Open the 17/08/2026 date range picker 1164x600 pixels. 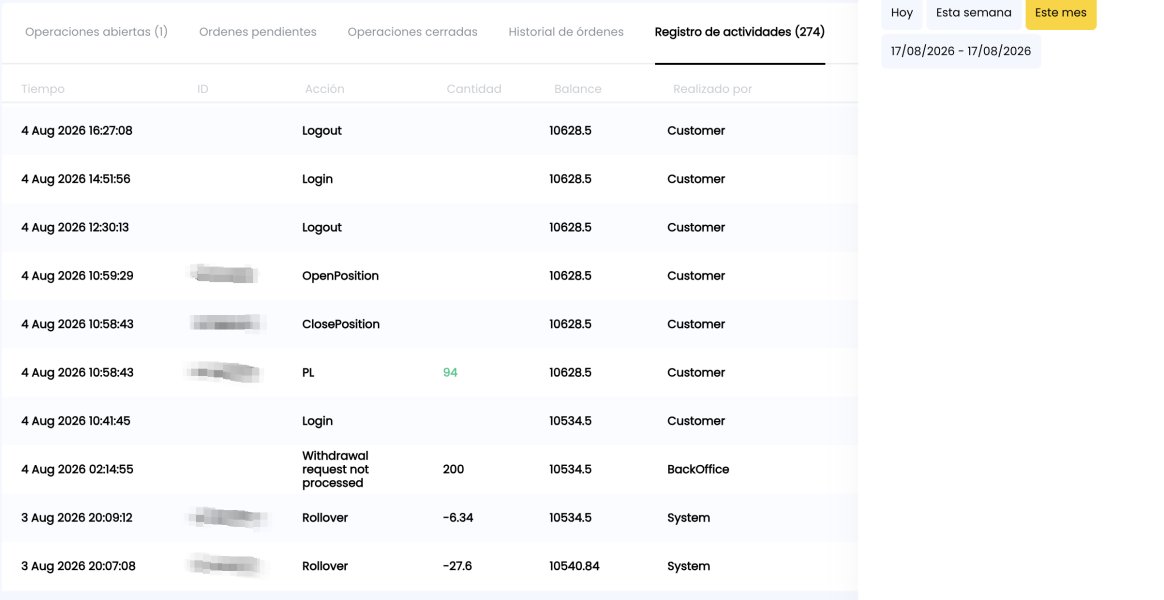pos(961,51)
